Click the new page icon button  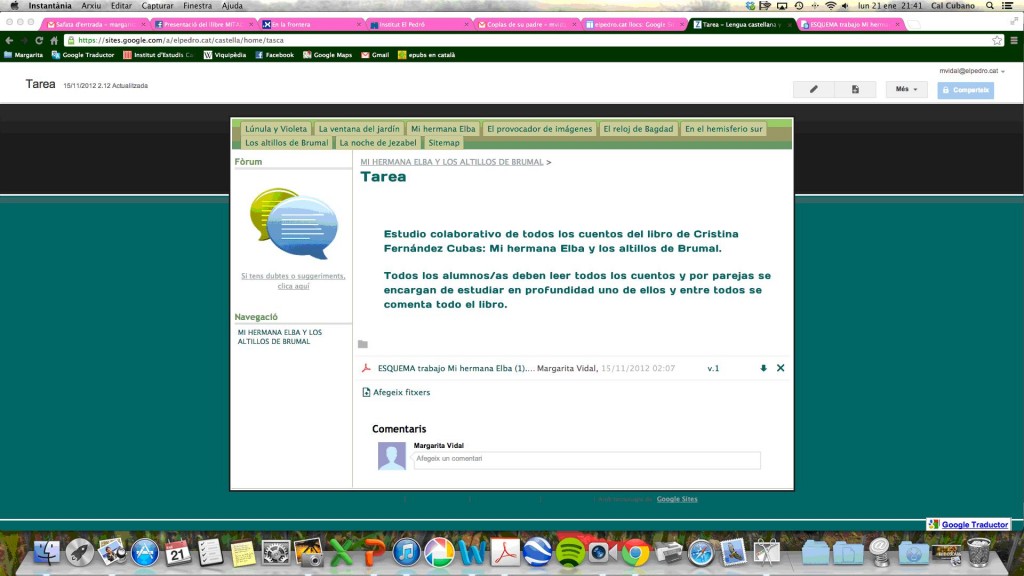[x=855, y=89]
